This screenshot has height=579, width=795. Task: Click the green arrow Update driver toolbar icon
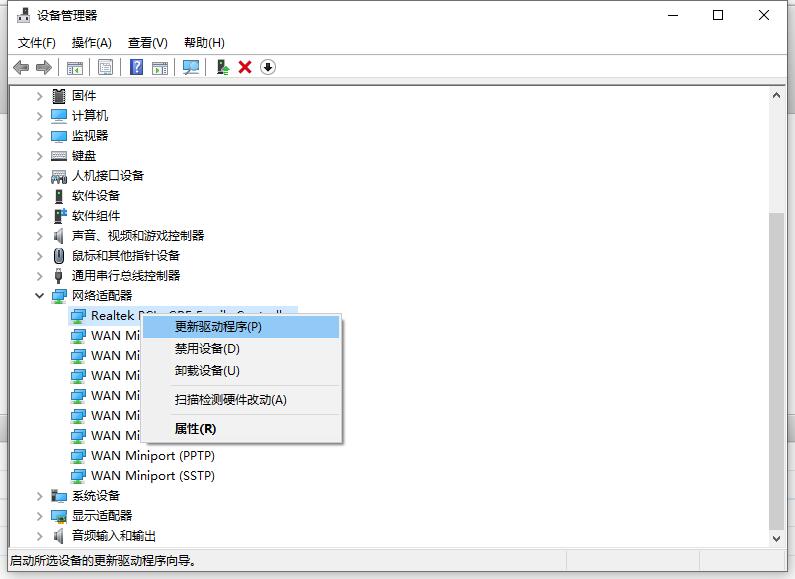point(223,67)
